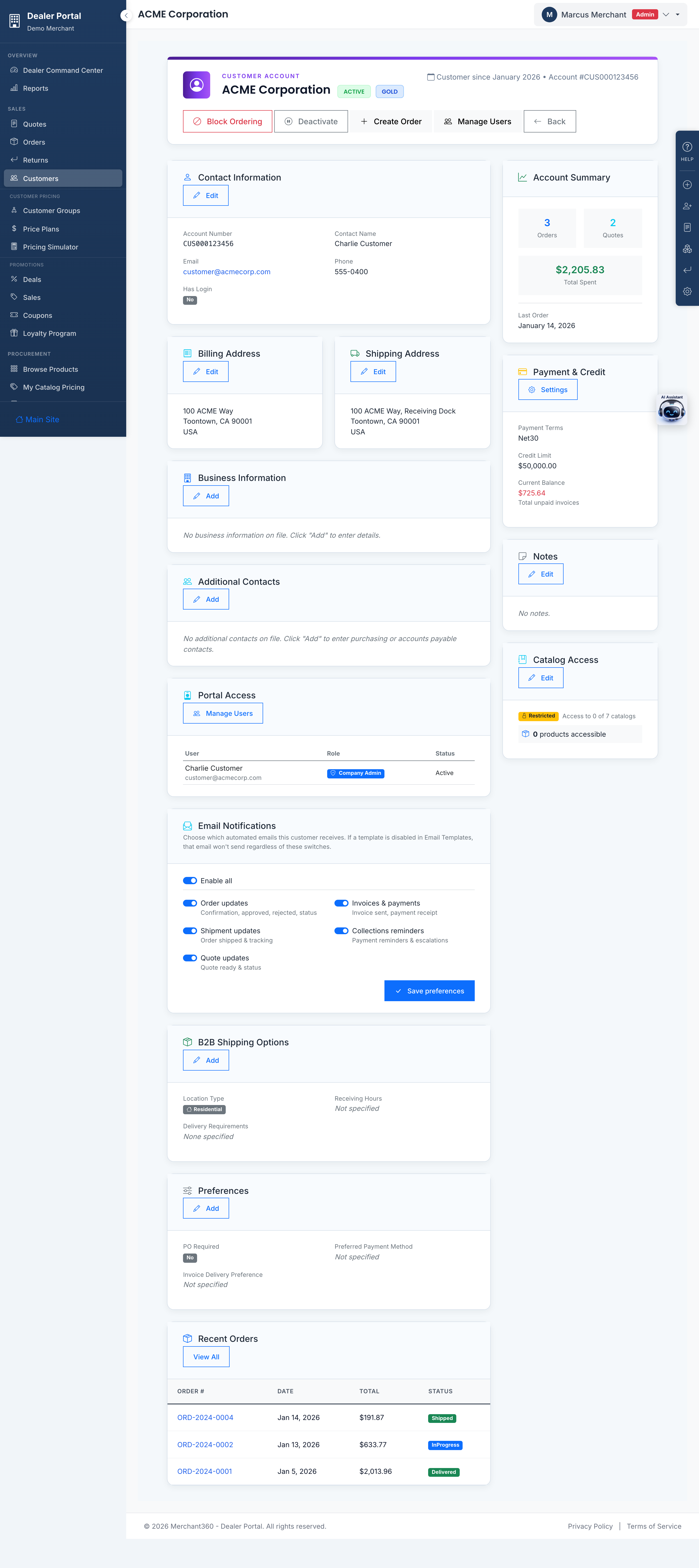Toggle the Collections reminders switch
Screen dimensions: 699x1568
point(341,931)
